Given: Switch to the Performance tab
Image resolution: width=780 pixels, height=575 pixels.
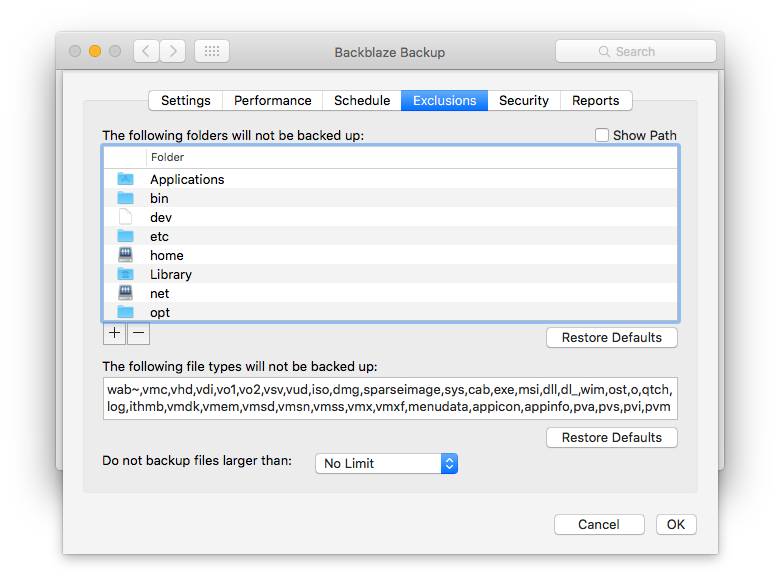Looking at the screenshot, I should coord(273,100).
